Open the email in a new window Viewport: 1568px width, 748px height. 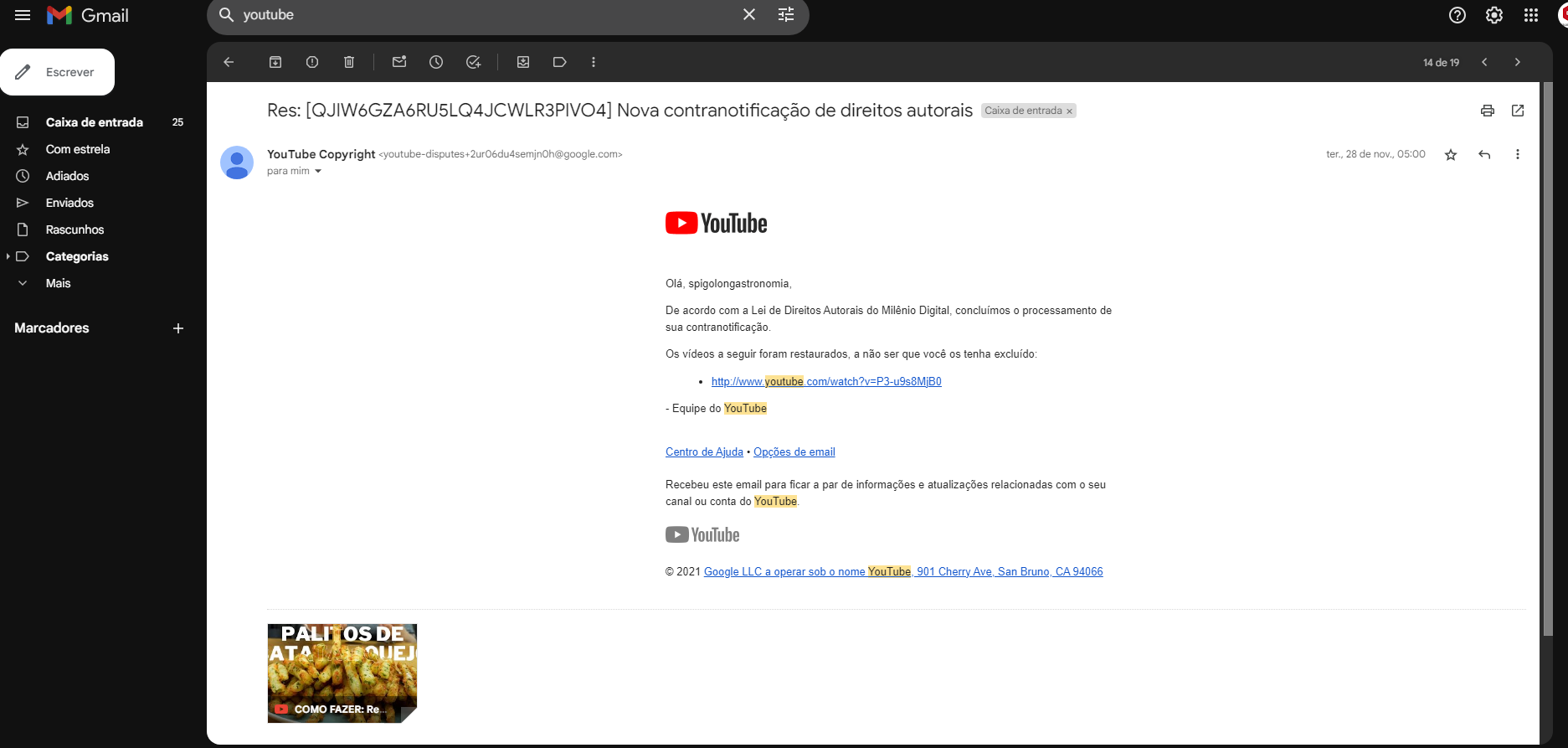pyautogui.click(x=1518, y=111)
